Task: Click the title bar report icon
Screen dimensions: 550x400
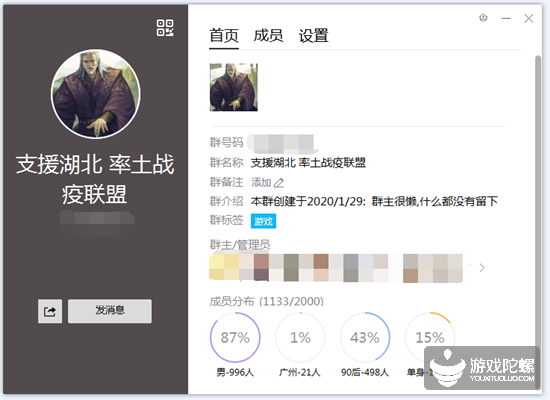Action: [x=483, y=18]
